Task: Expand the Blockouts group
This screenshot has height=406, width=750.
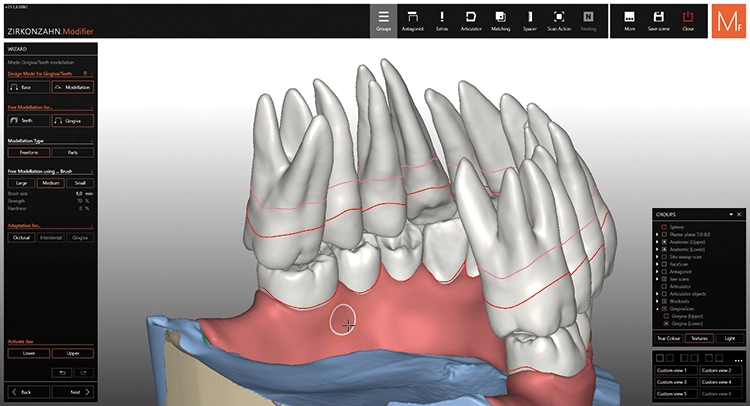Action: point(657,301)
